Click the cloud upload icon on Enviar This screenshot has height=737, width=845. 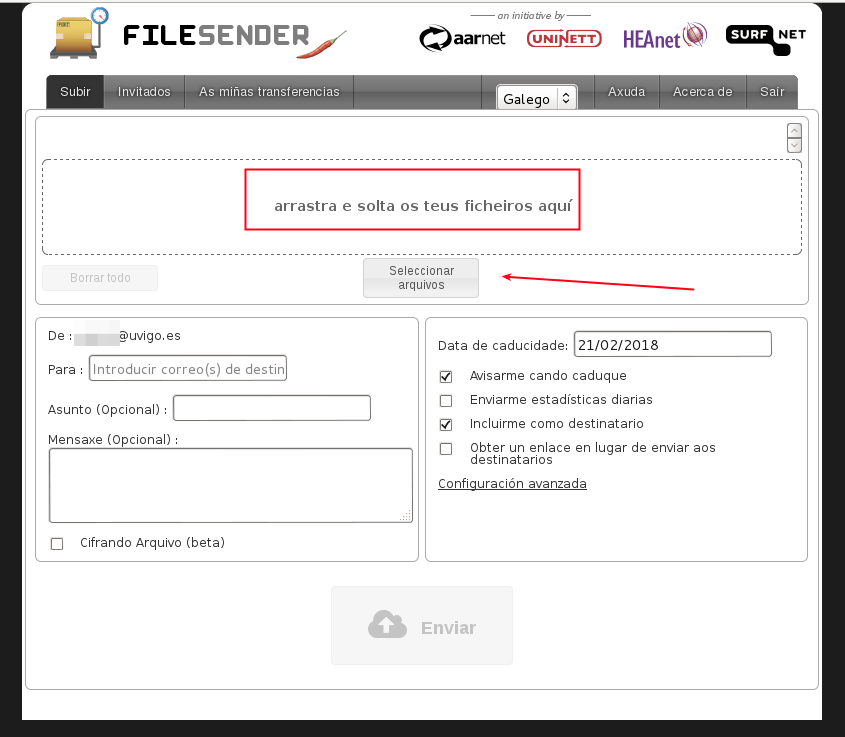coord(387,626)
